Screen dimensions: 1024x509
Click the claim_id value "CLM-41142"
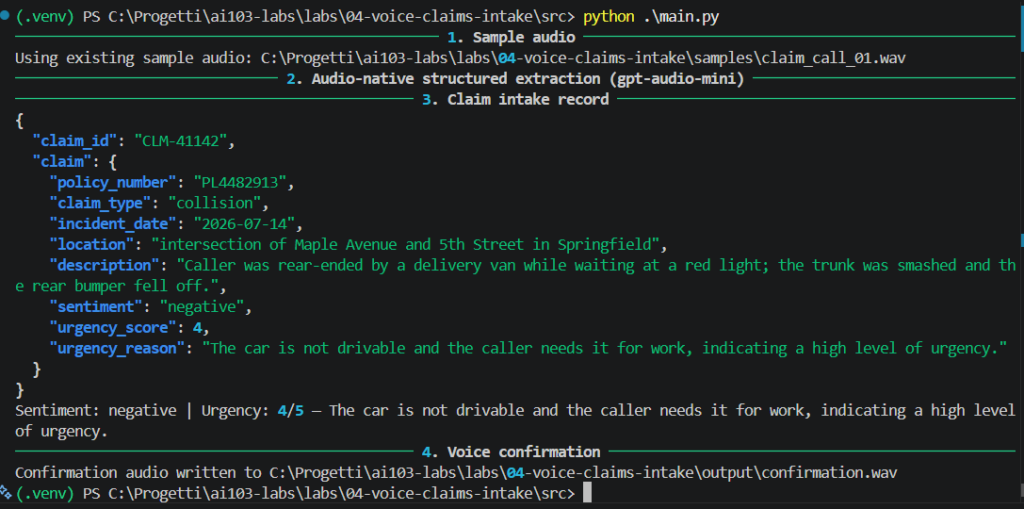181,141
